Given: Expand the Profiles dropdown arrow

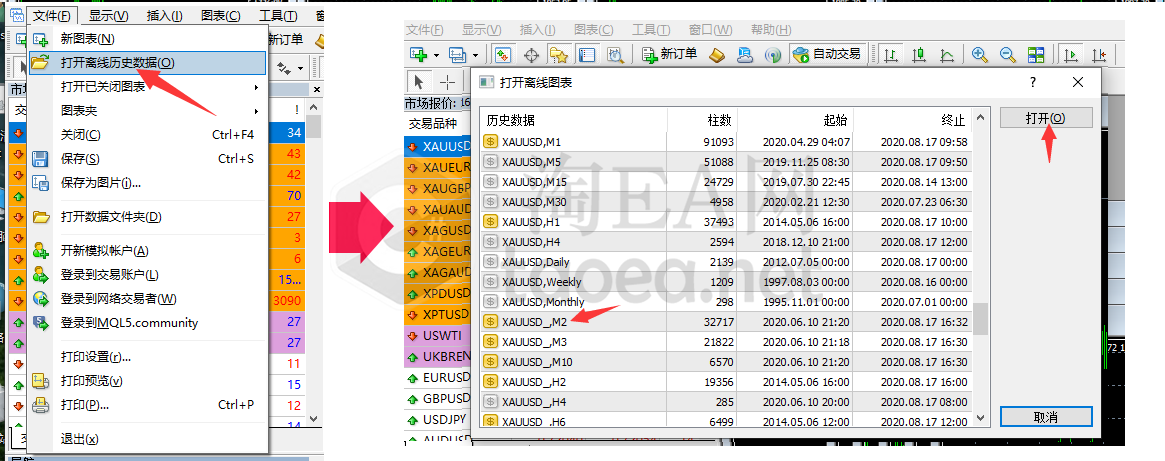Looking at the screenshot, I should click(x=476, y=55).
